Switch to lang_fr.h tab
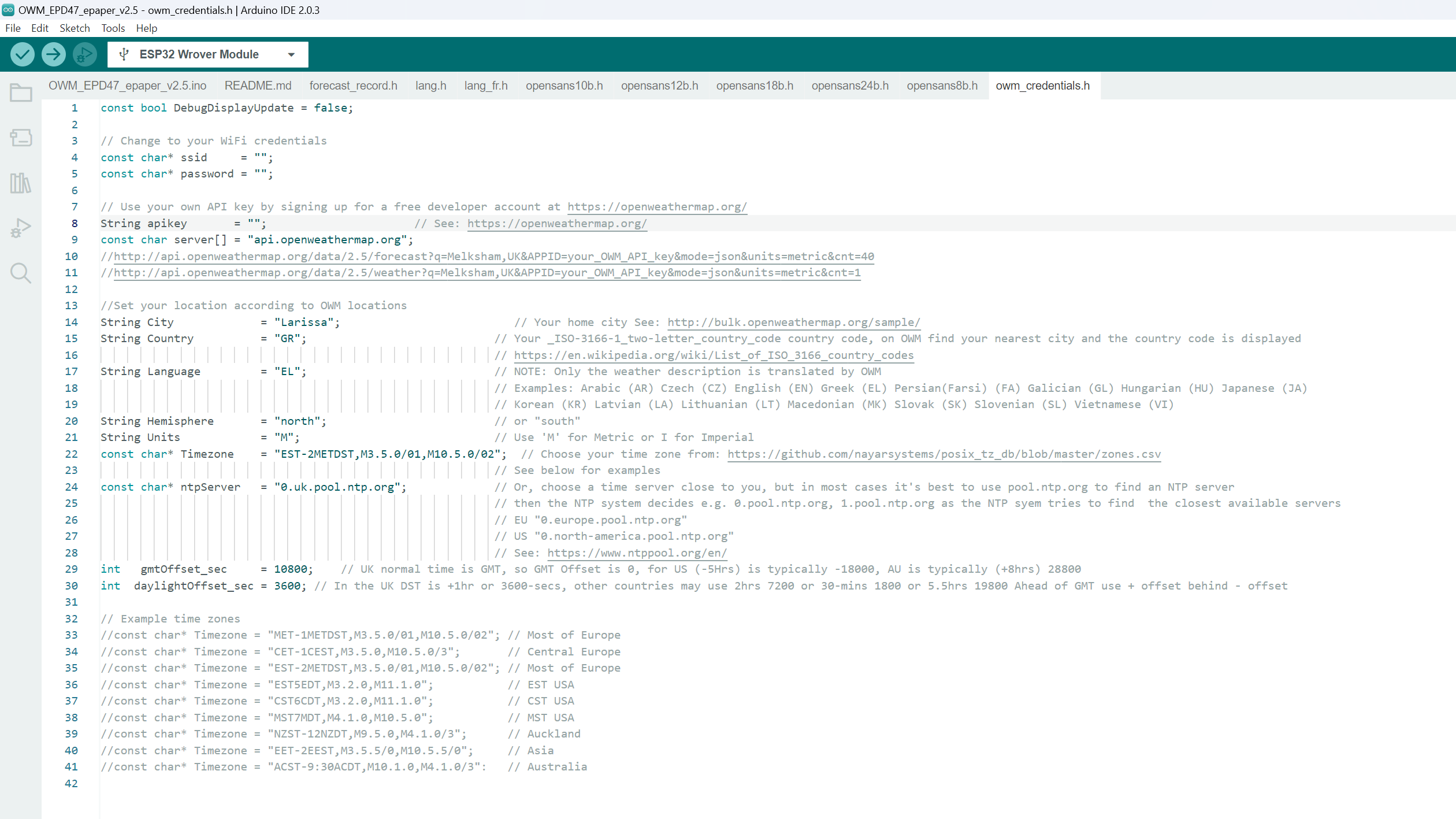 (x=486, y=86)
